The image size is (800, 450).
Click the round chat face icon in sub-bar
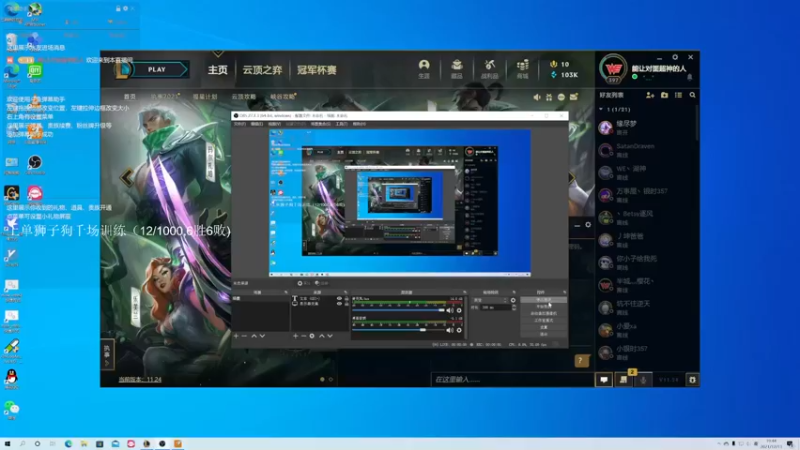(561, 97)
